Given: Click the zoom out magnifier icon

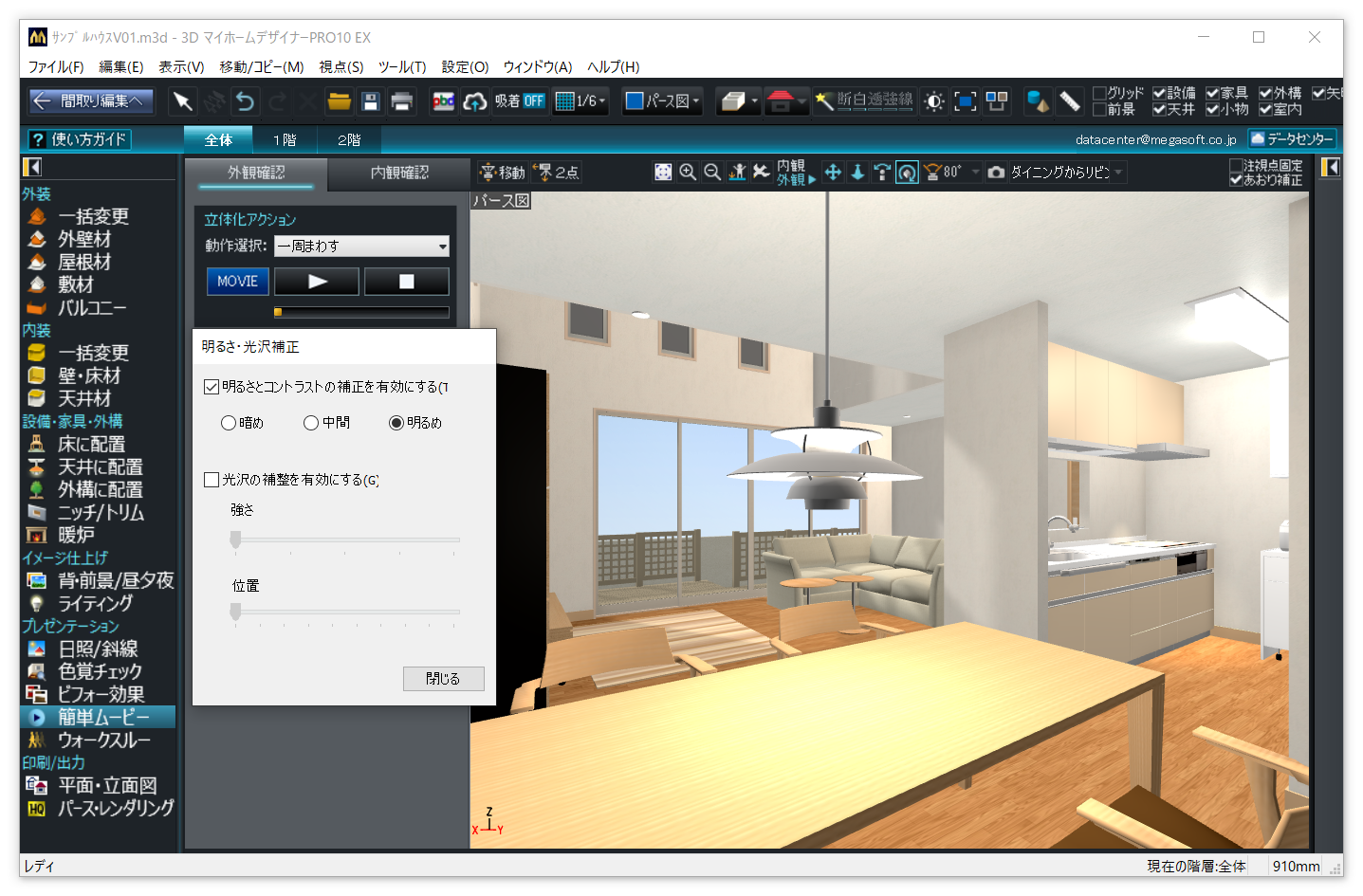Looking at the screenshot, I should [x=712, y=172].
